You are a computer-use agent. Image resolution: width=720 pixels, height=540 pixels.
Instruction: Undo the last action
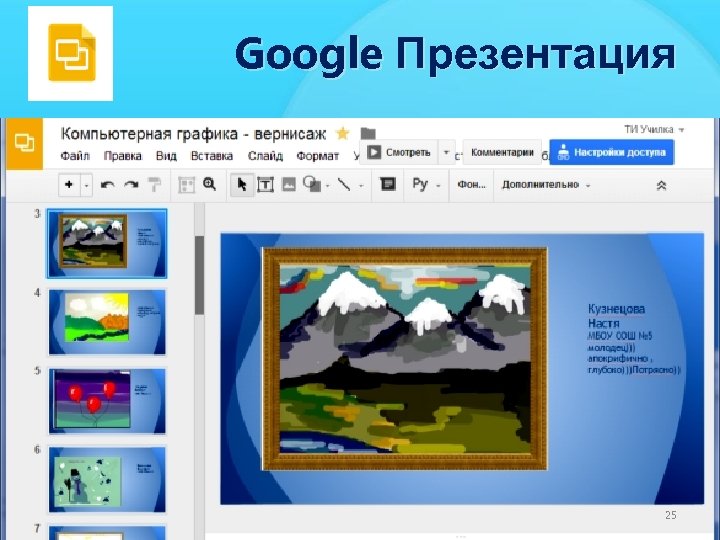point(107,185)
